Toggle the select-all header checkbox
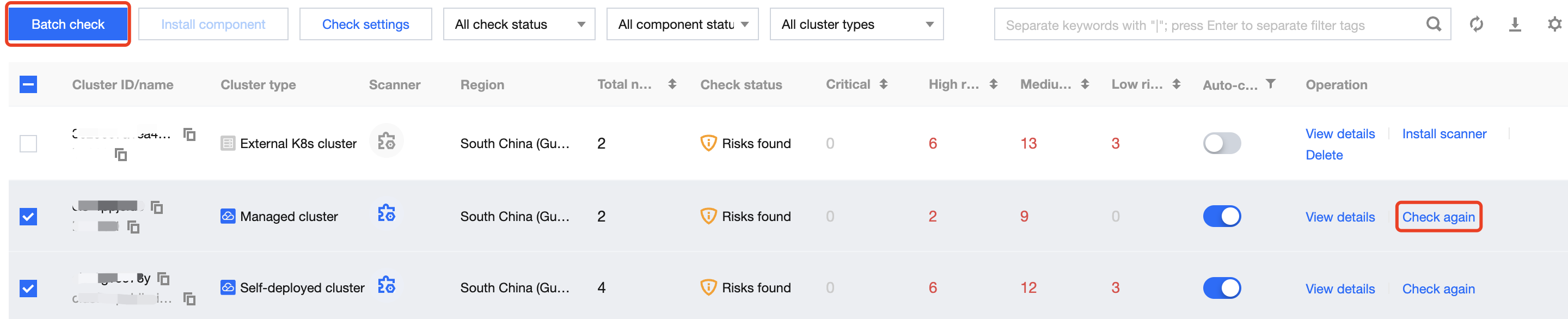Viewport: 1568px width, 319px height. [29, 84]
